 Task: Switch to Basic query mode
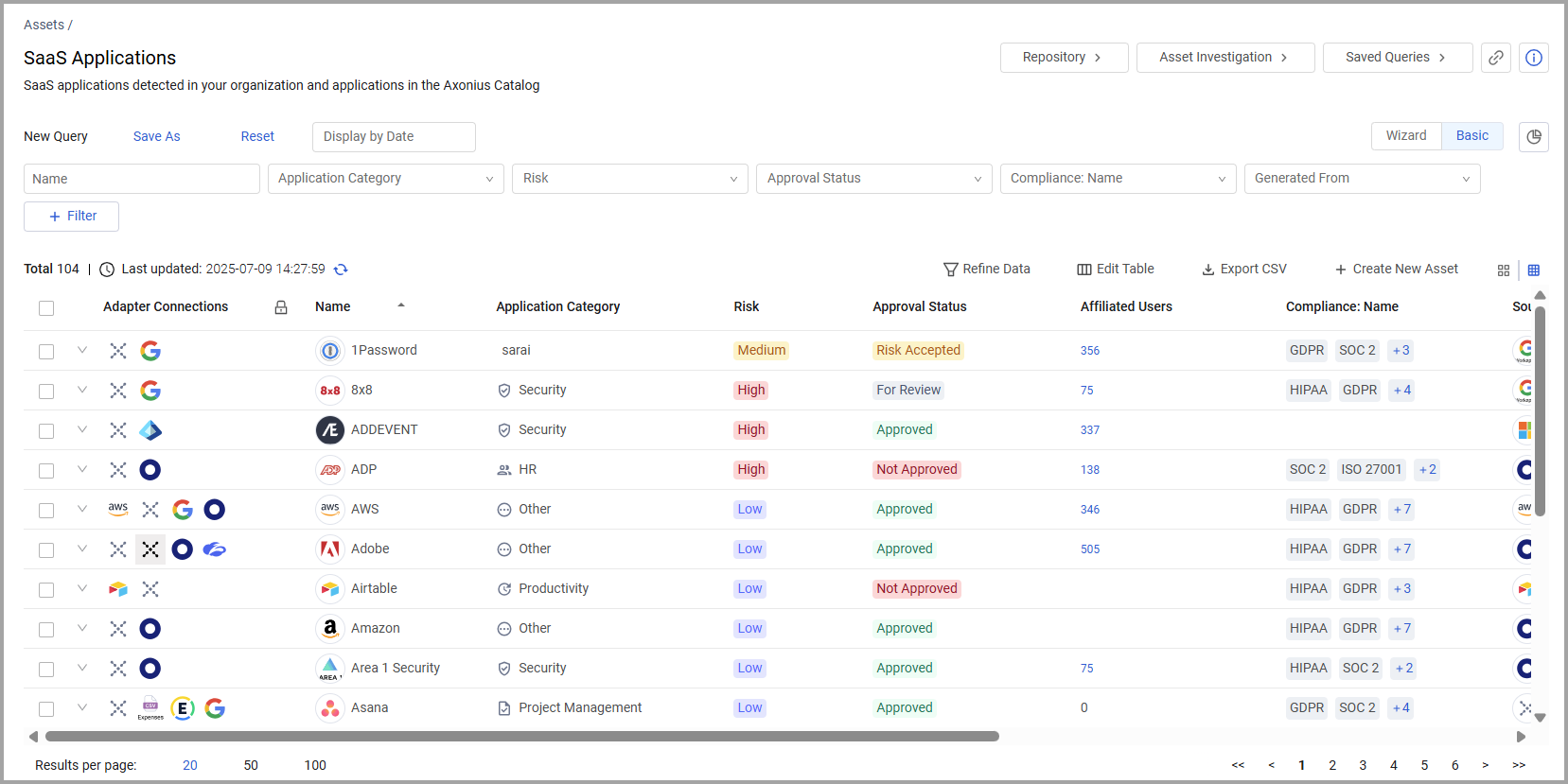[1472, 136]
